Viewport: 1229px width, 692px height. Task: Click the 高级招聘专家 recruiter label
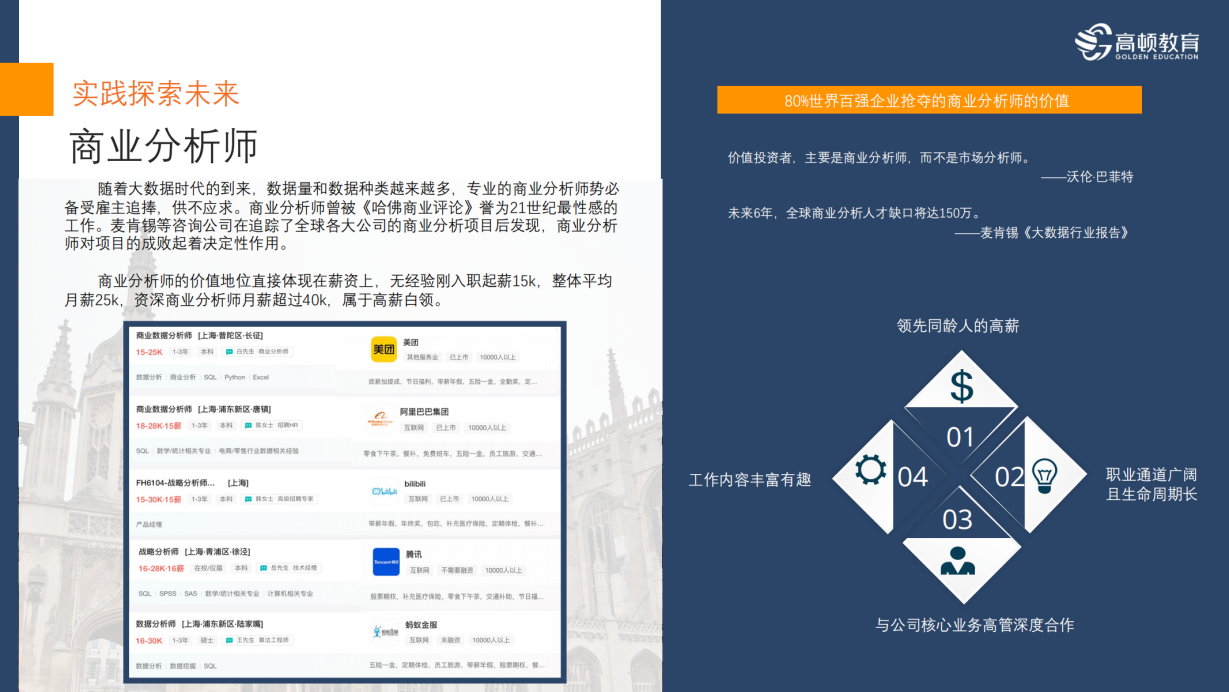295,499
